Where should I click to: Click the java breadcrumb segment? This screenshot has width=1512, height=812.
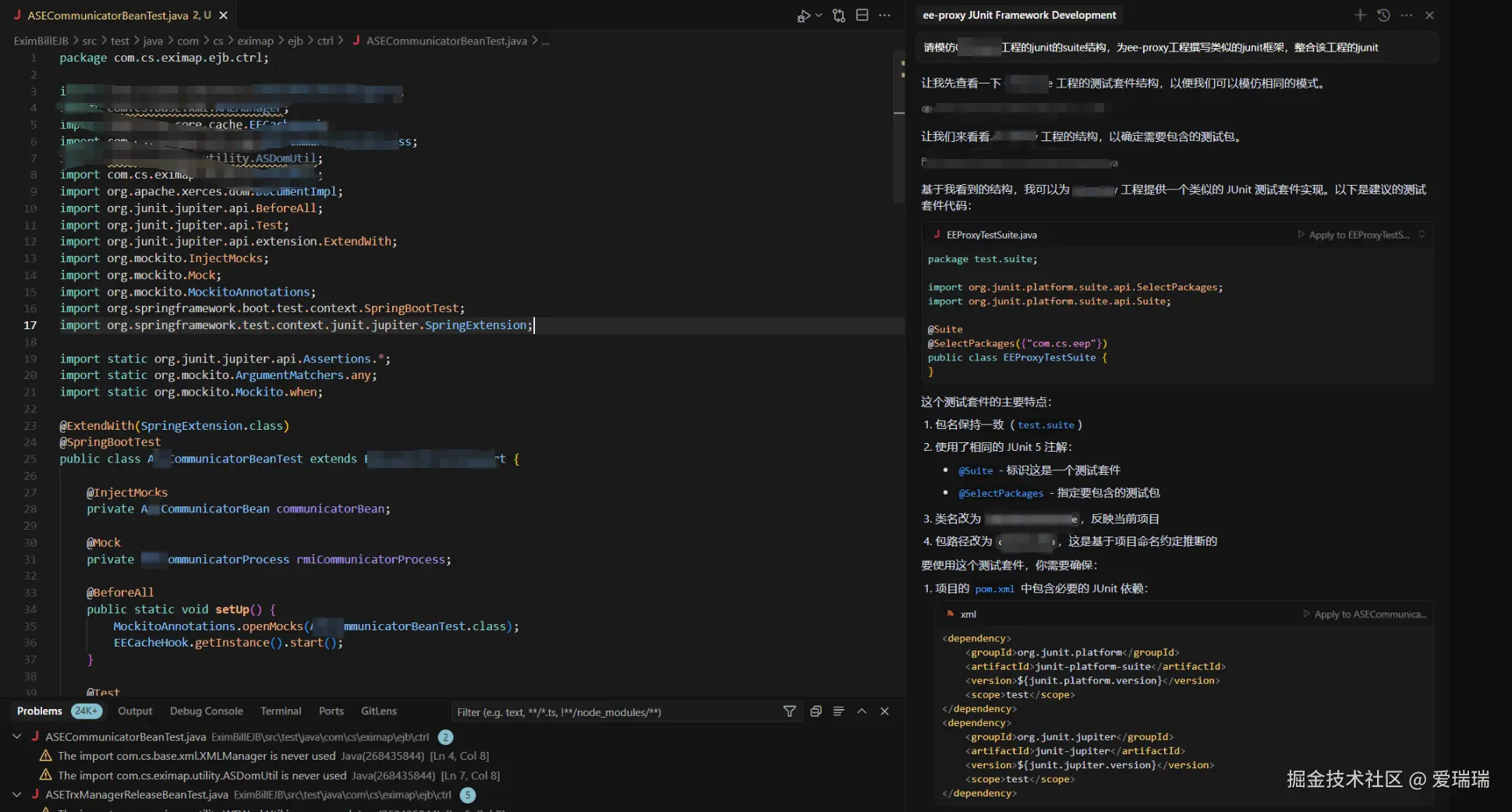(154, 41)
